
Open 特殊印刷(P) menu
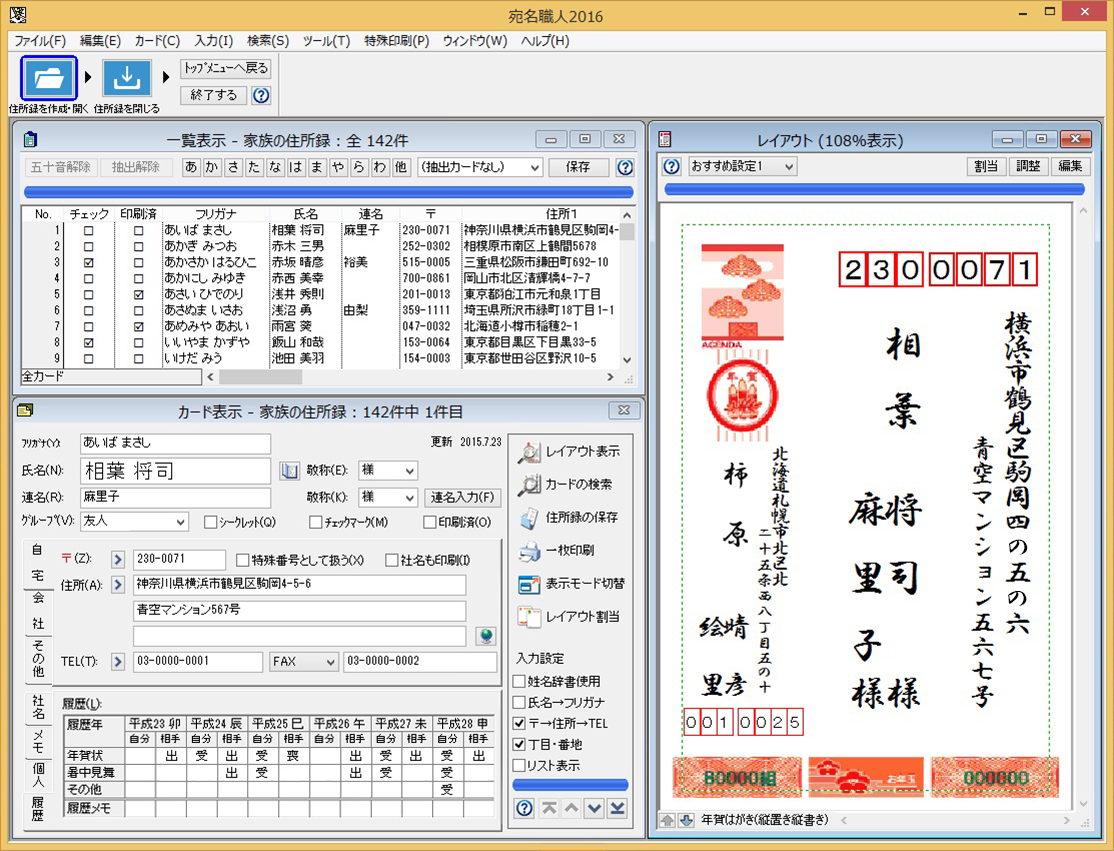pos(396,41)
